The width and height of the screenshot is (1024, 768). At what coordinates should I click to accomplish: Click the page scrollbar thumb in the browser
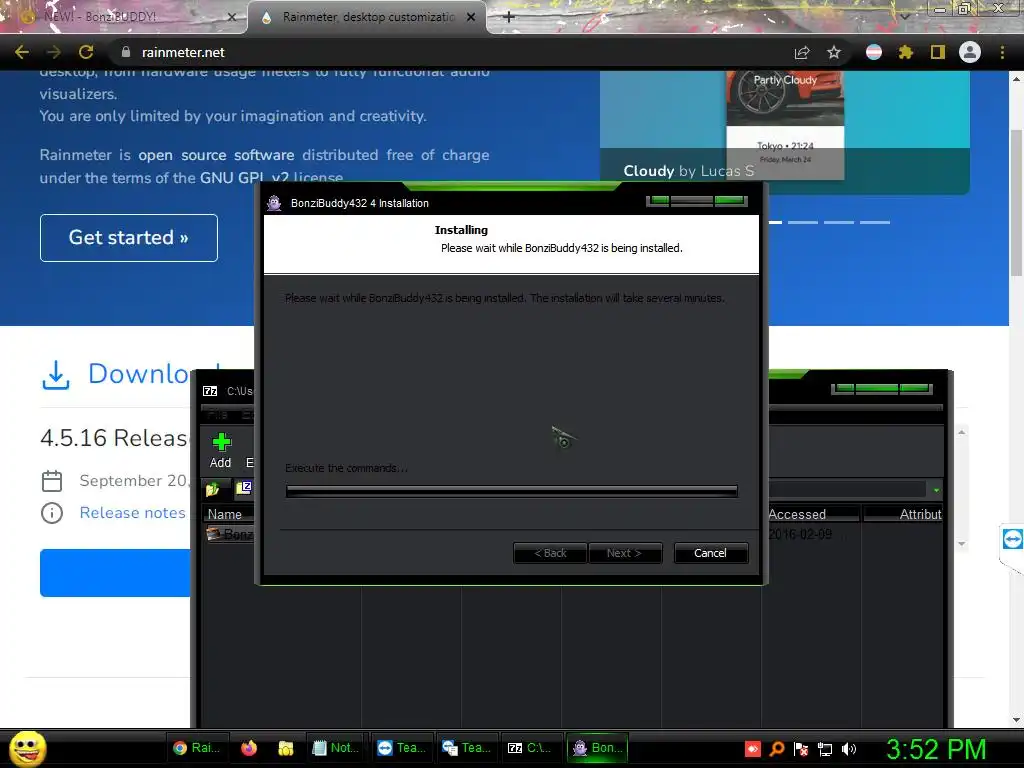click(1016, 203)
